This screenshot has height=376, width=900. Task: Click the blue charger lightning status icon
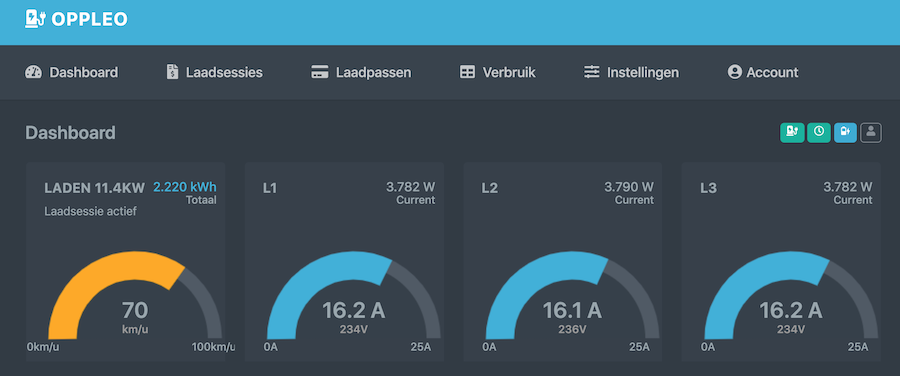pos(845,133)
